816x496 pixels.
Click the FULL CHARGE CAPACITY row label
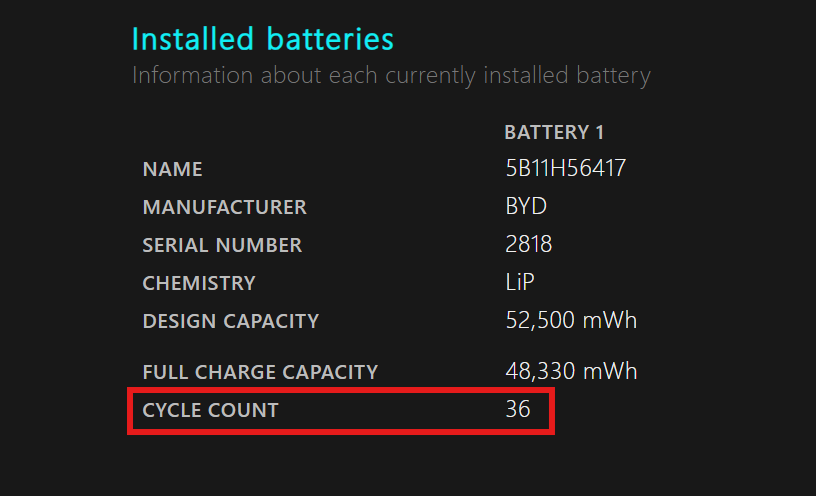point(260,372)
